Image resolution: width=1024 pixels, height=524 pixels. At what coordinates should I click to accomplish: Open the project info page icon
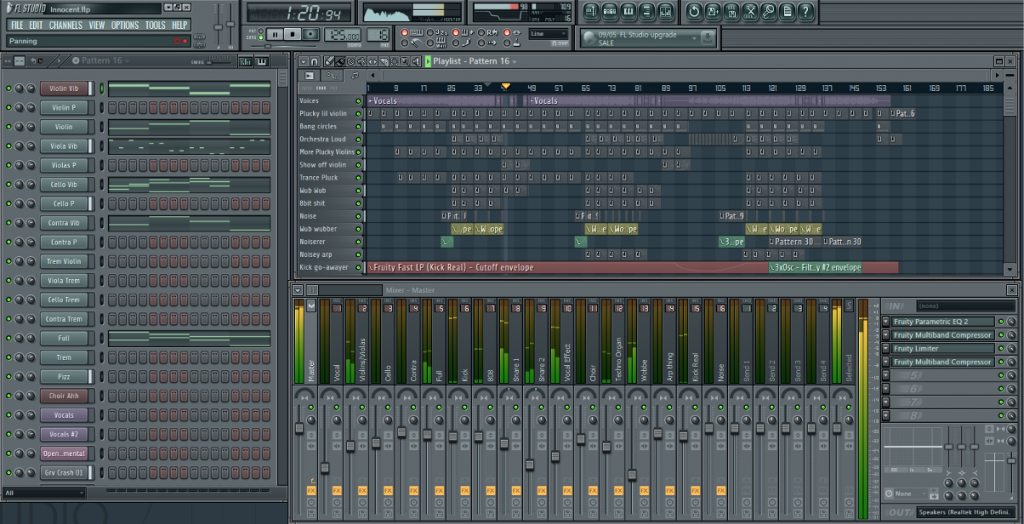click(x=788, y=11)
